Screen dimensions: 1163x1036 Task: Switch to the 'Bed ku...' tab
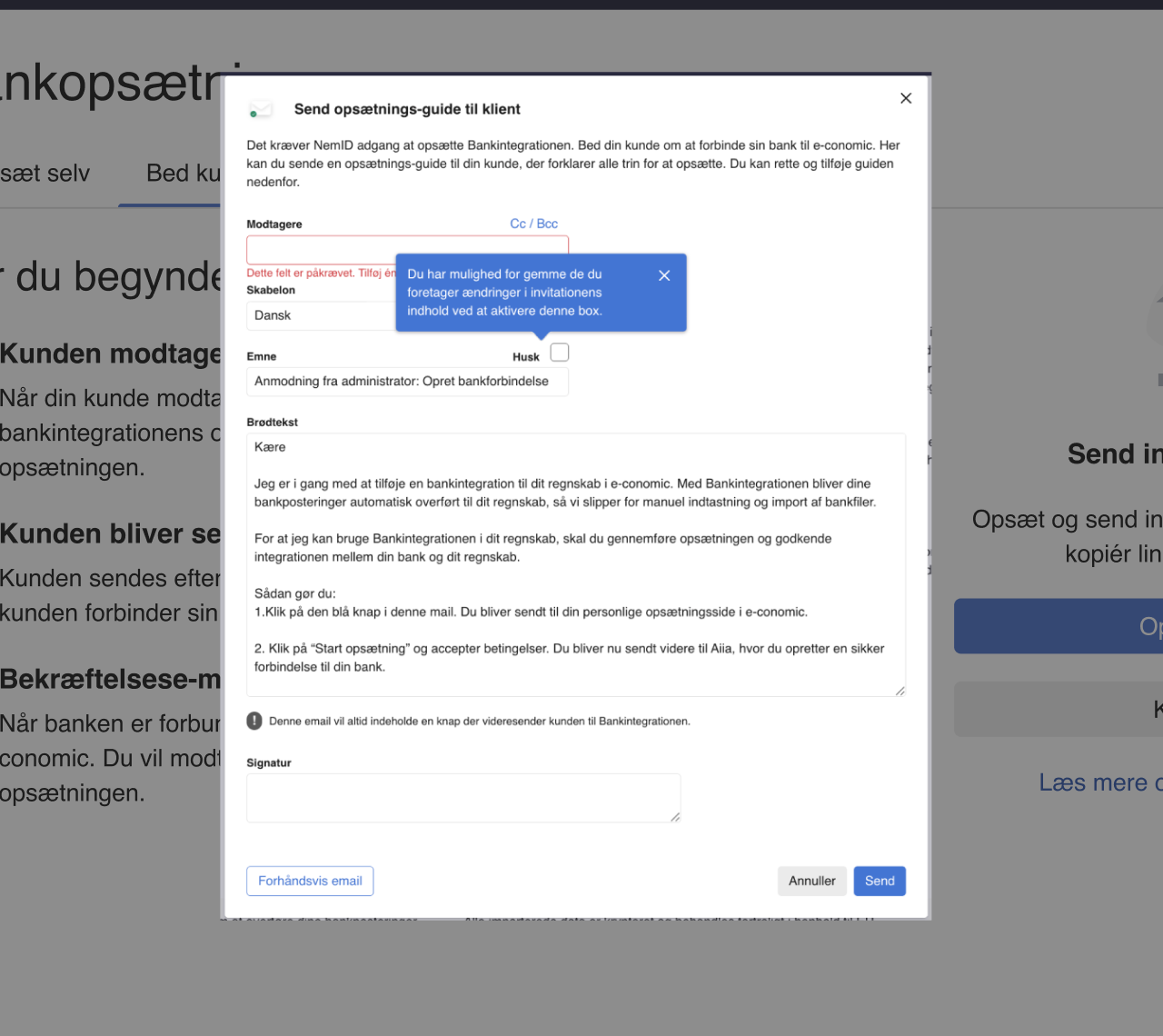pos(183,174)
